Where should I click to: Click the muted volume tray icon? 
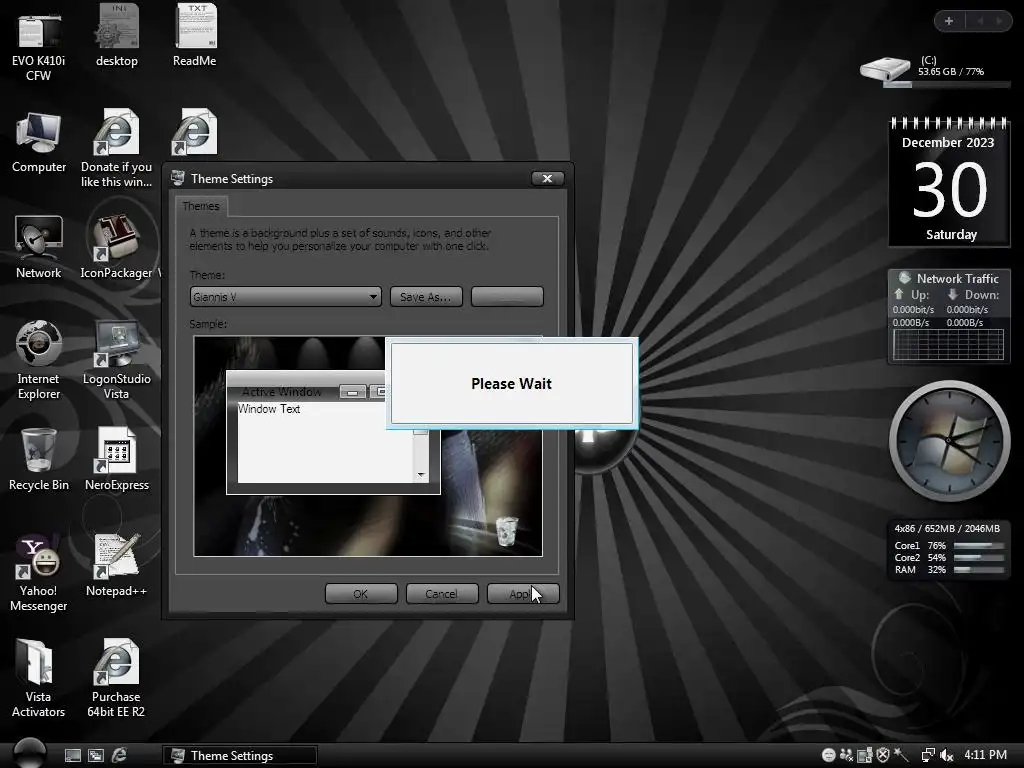(946, 756)
